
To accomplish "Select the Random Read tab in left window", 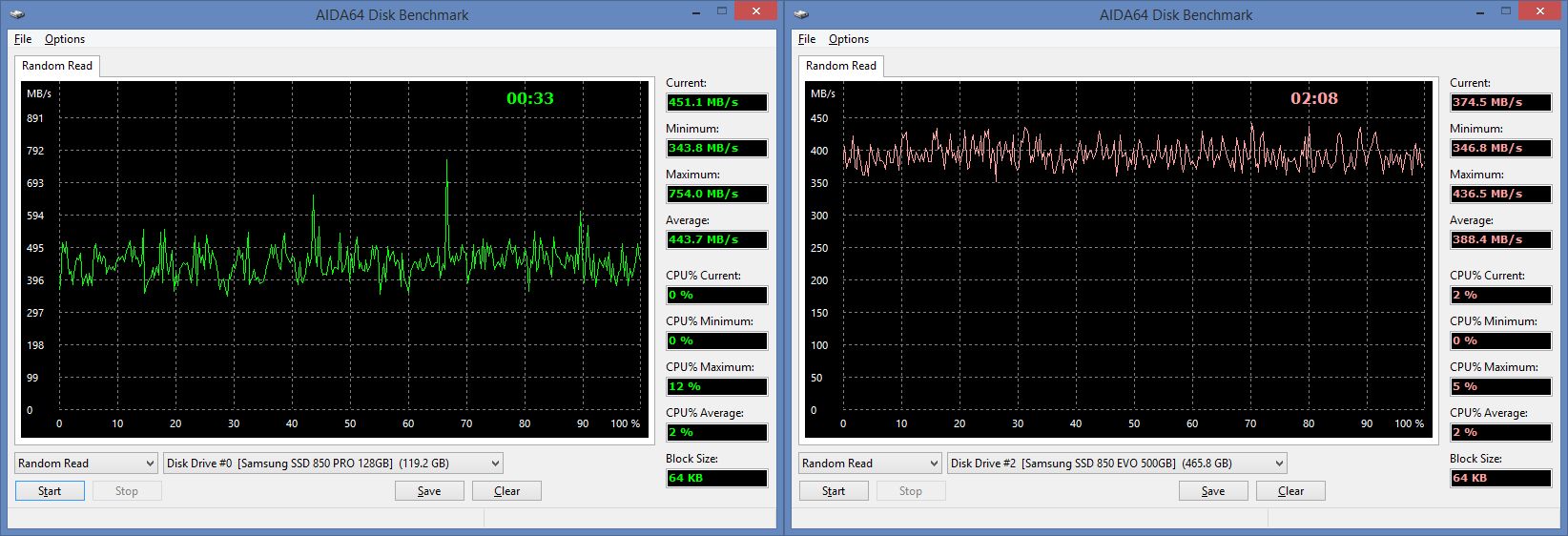I will pyautogui.click(x=57, y=66).
